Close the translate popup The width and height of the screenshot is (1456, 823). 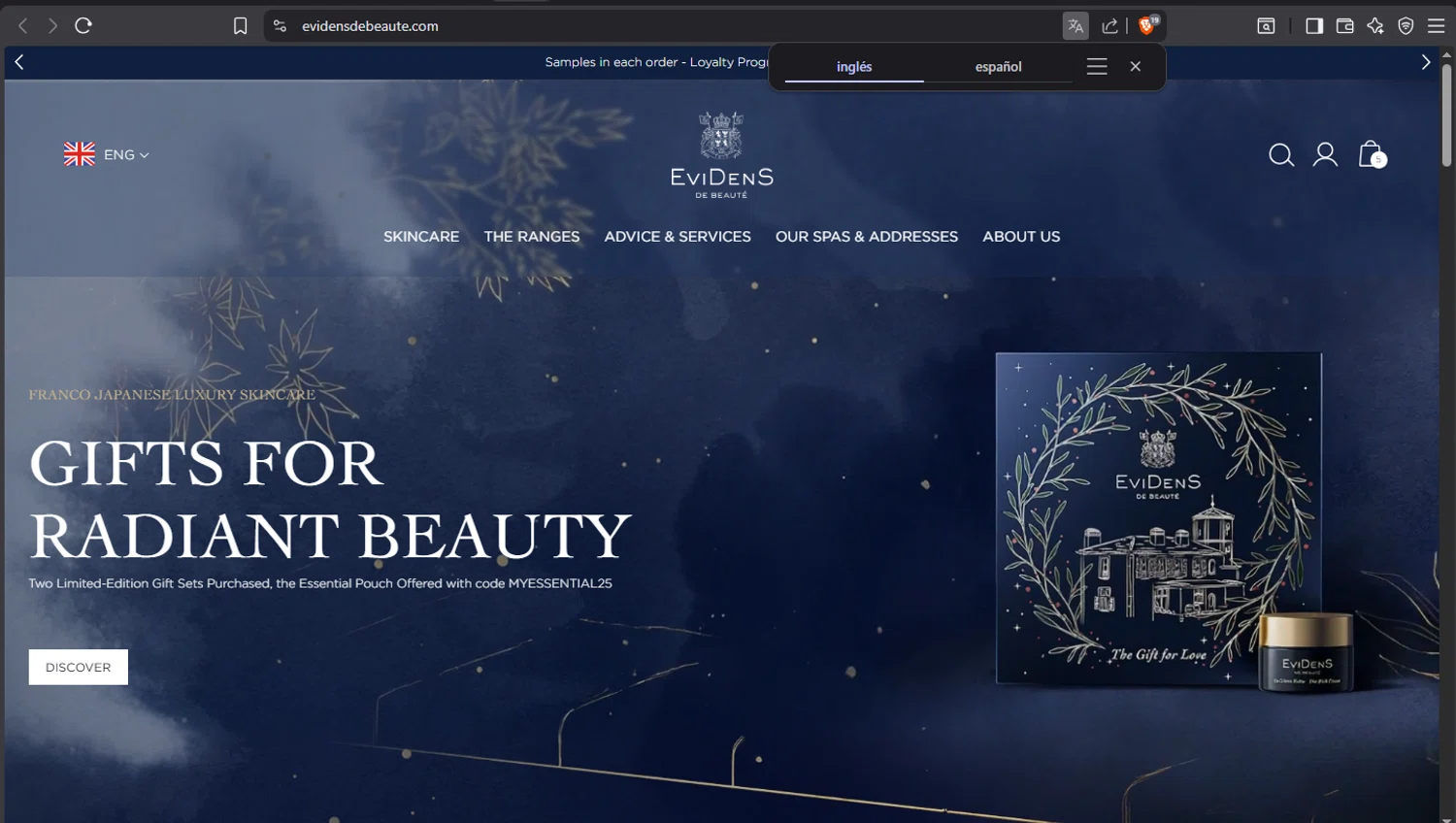pos(1136,66)
